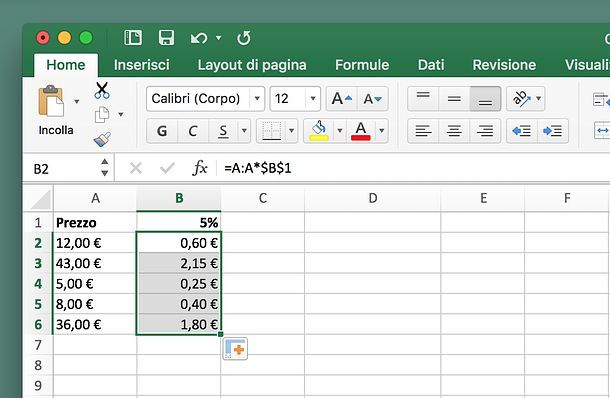Click the text orientation icon

click(522, 98)
